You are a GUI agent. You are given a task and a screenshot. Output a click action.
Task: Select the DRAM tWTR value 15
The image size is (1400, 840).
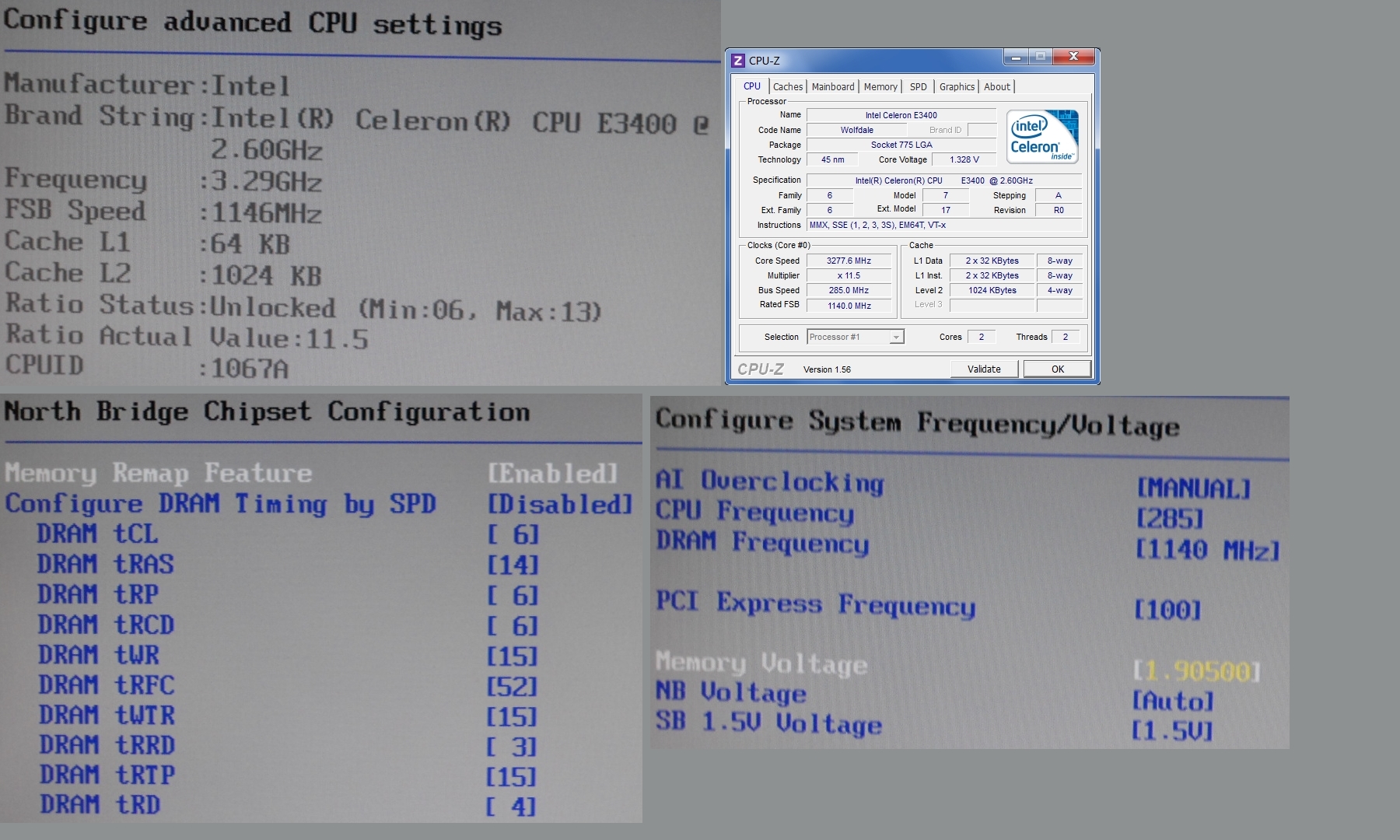tap(513, 716)
